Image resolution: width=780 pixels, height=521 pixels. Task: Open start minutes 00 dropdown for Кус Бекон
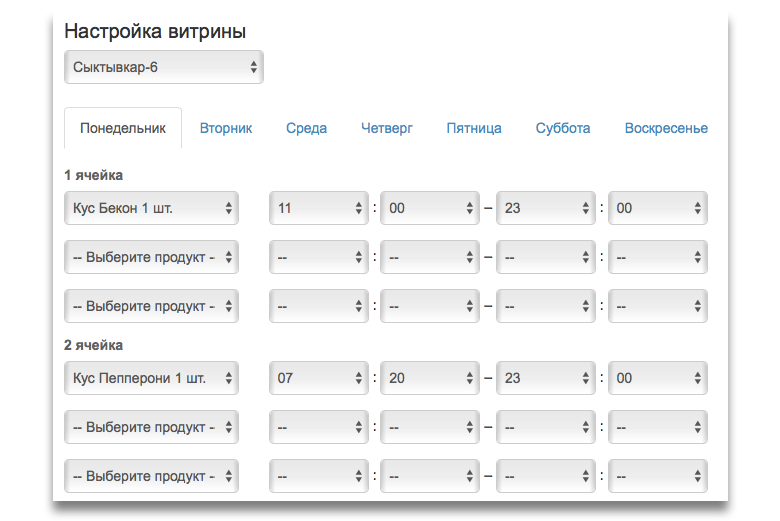point(430,208)
